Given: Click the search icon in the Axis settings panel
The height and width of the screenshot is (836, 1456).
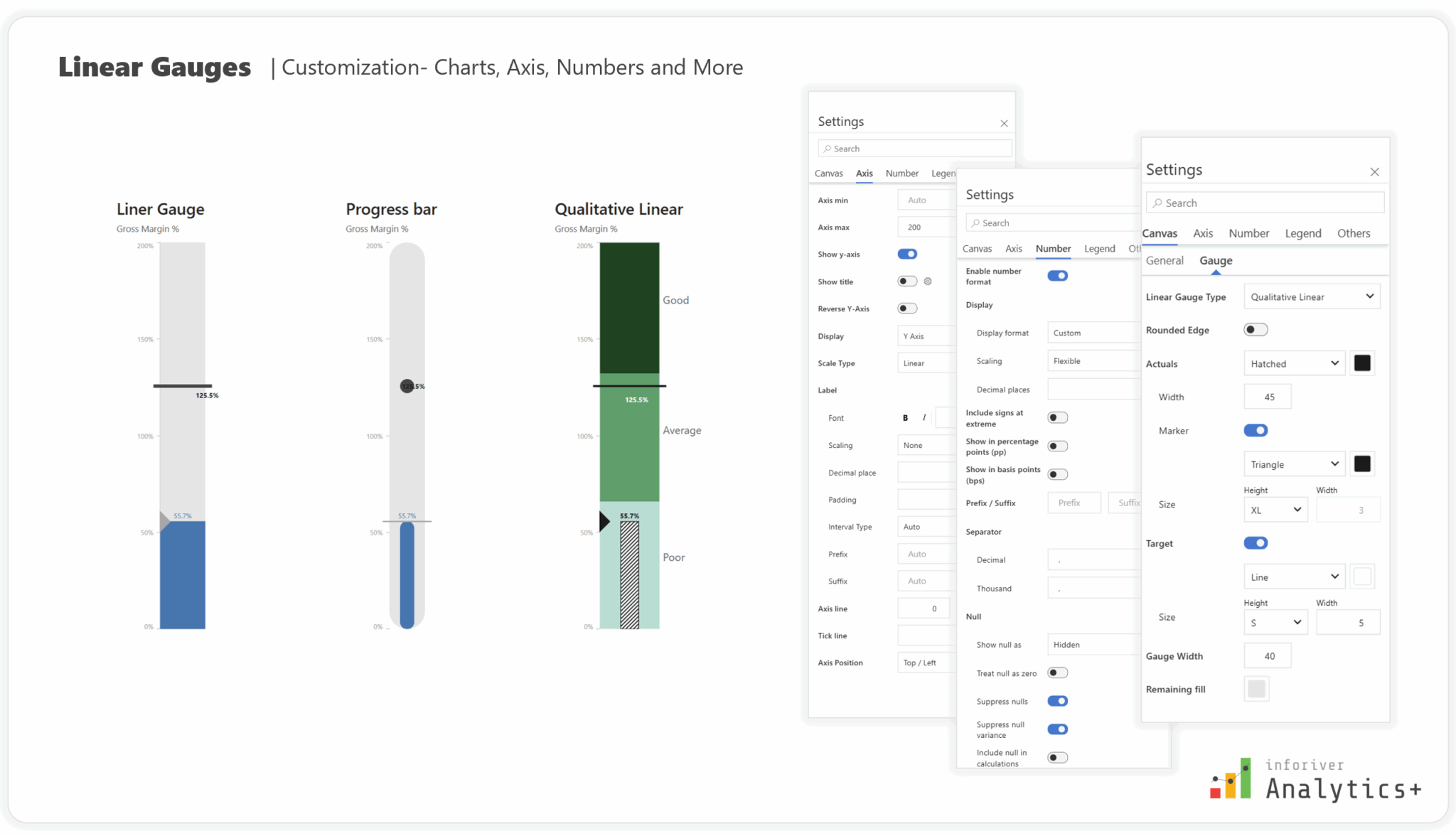Looking at the screenshot, I should (829, 148).
